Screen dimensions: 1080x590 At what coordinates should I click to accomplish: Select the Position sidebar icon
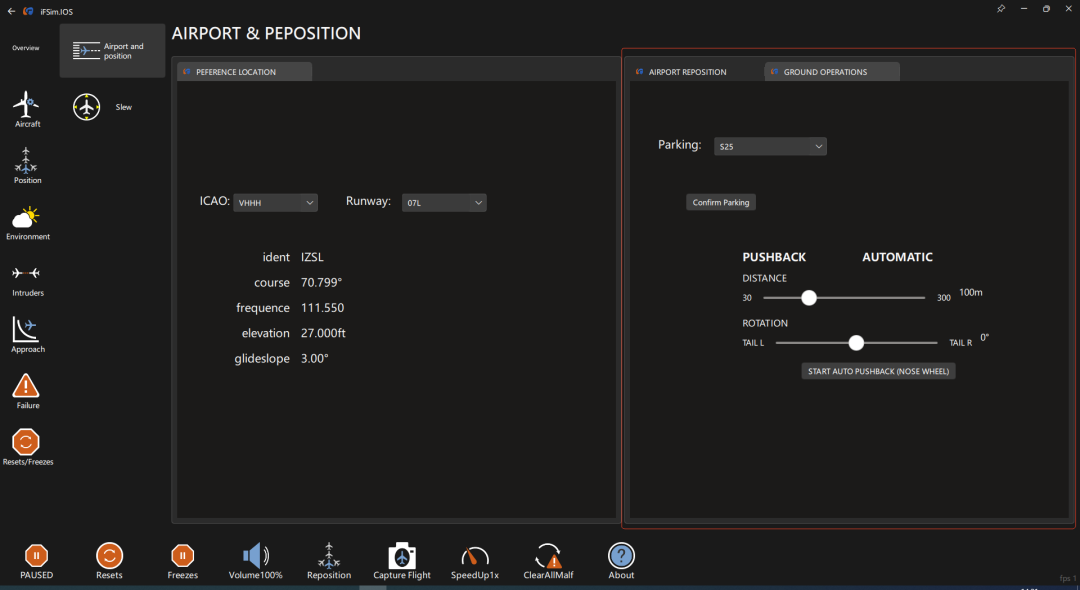point(27,161)
